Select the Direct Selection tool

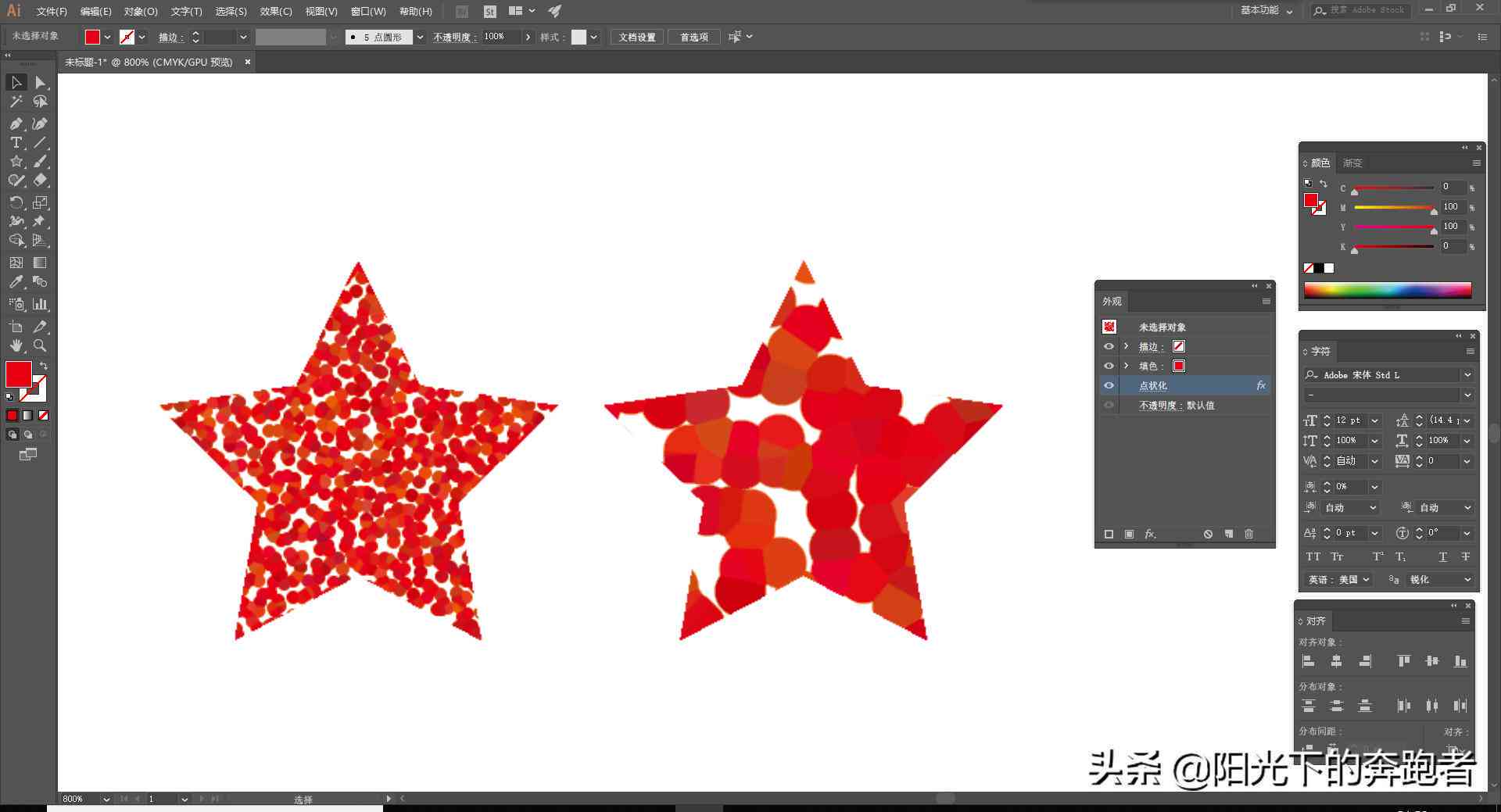[x=40, y=82]
